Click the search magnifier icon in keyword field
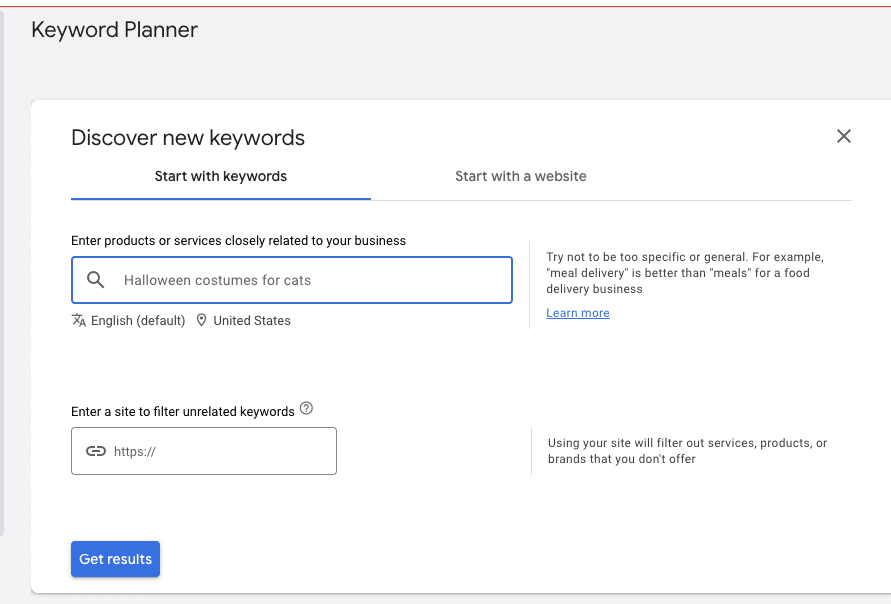The height and width of the screenshot is (604, 891). click(95, 280)
